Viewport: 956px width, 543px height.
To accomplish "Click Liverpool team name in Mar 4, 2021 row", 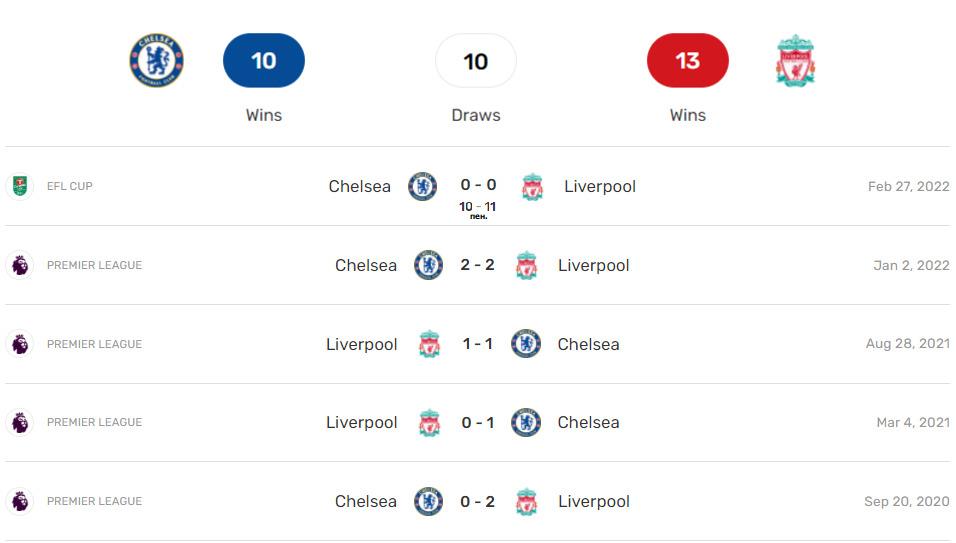I will coord(362,422).
